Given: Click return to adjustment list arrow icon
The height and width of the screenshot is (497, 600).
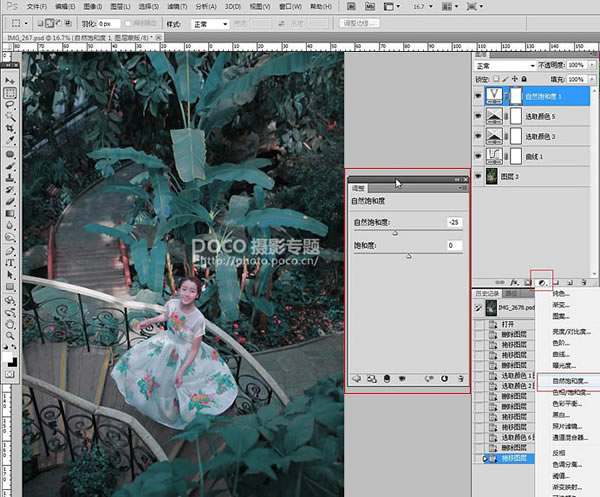Looking at the screenshot, I should (356, 379).
